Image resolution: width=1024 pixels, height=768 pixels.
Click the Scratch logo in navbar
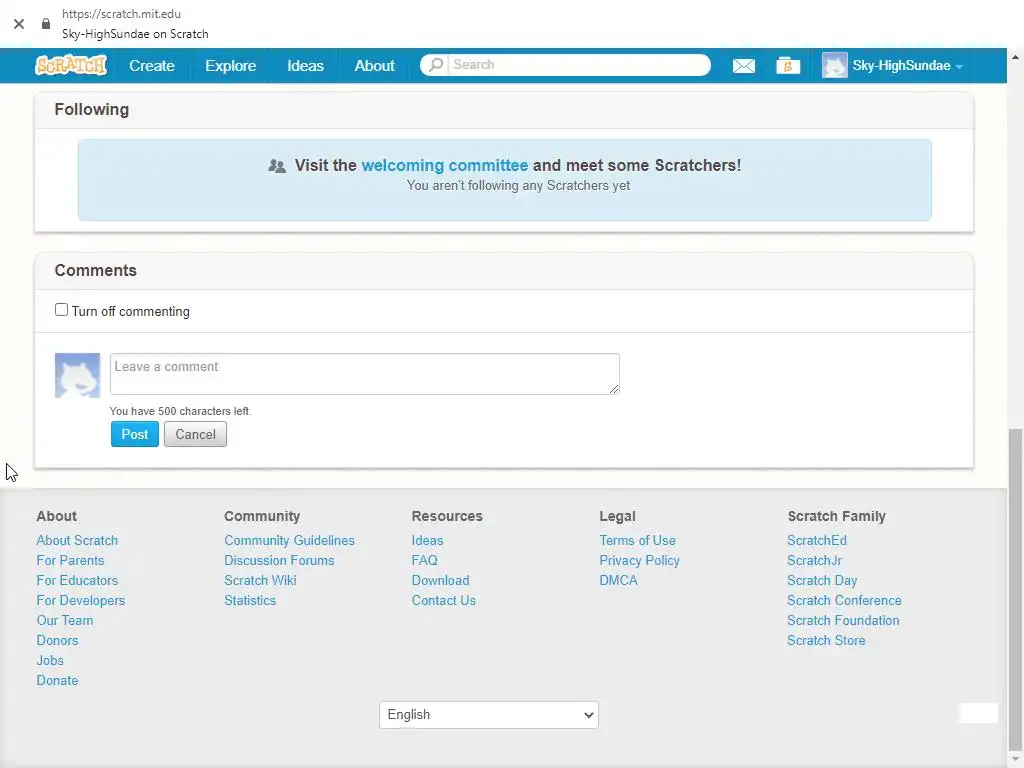(71, 65)
